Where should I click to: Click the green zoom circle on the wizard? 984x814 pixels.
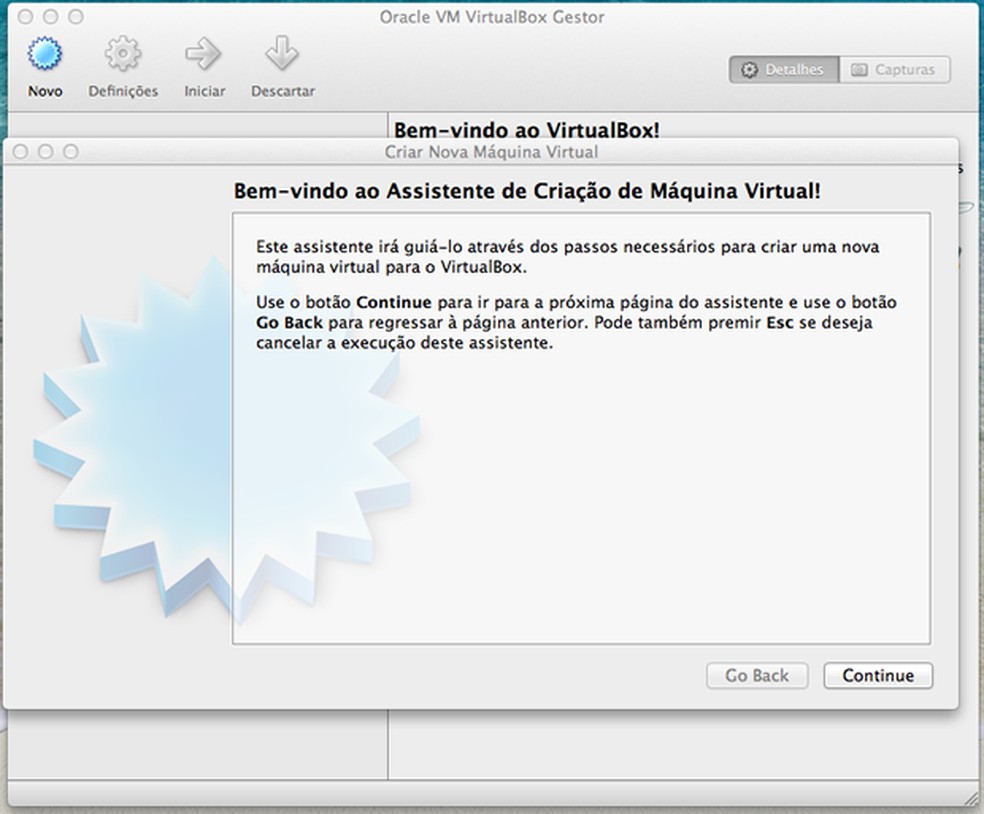coord(68,152)
